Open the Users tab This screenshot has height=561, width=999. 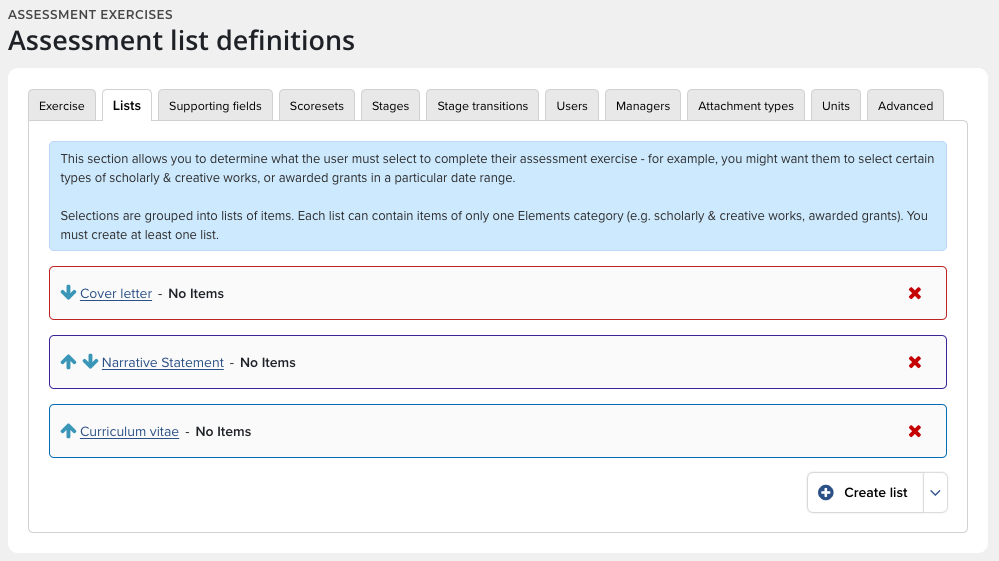click(572, 106)
